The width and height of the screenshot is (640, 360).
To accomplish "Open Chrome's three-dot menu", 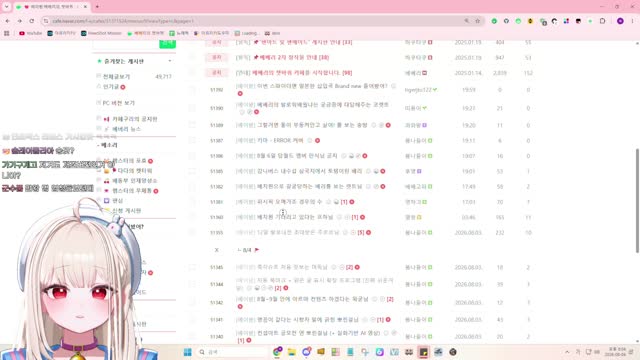I will tap(632, 21).
